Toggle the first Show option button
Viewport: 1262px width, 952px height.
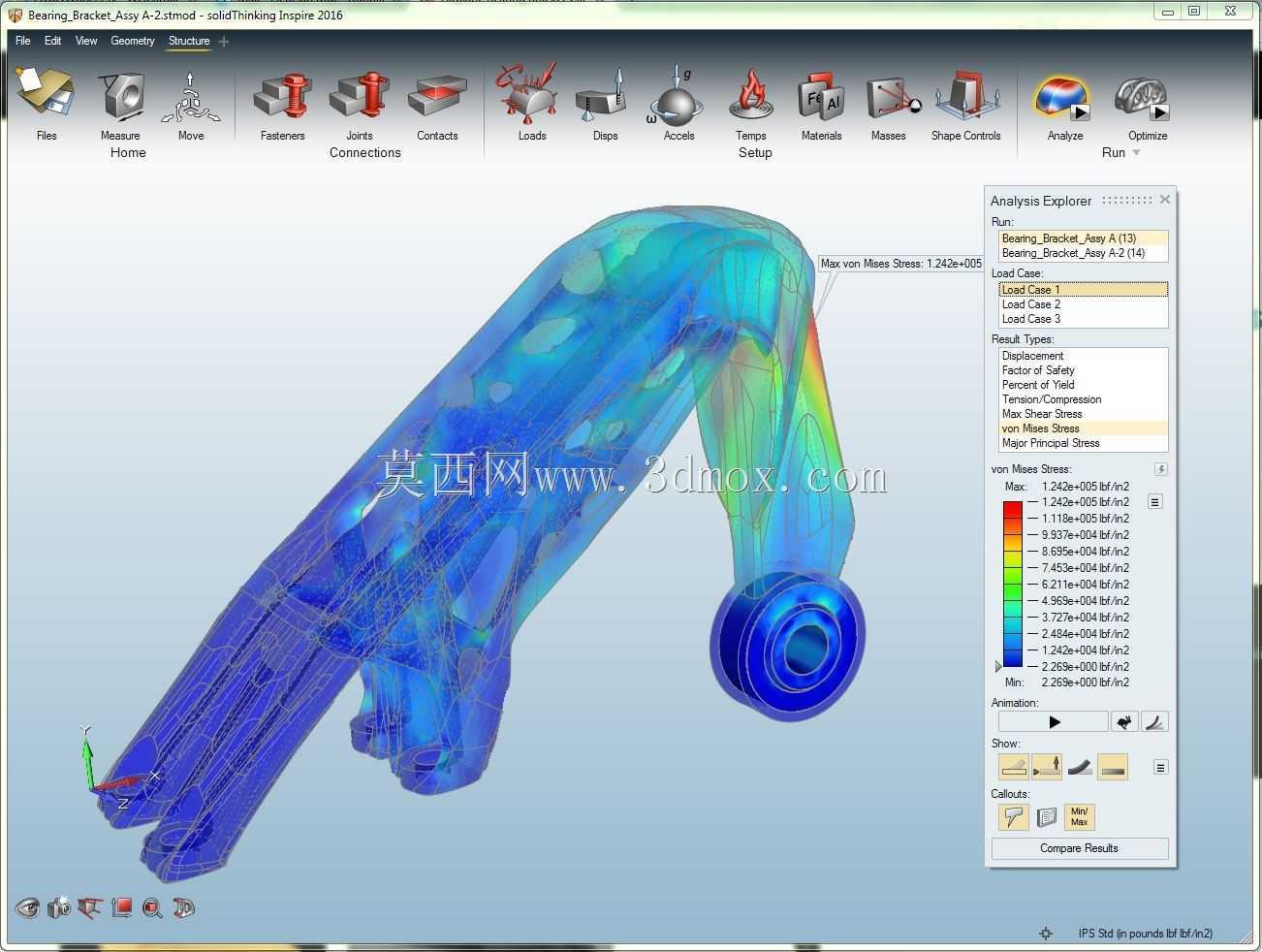click(x=1013, y=767)
